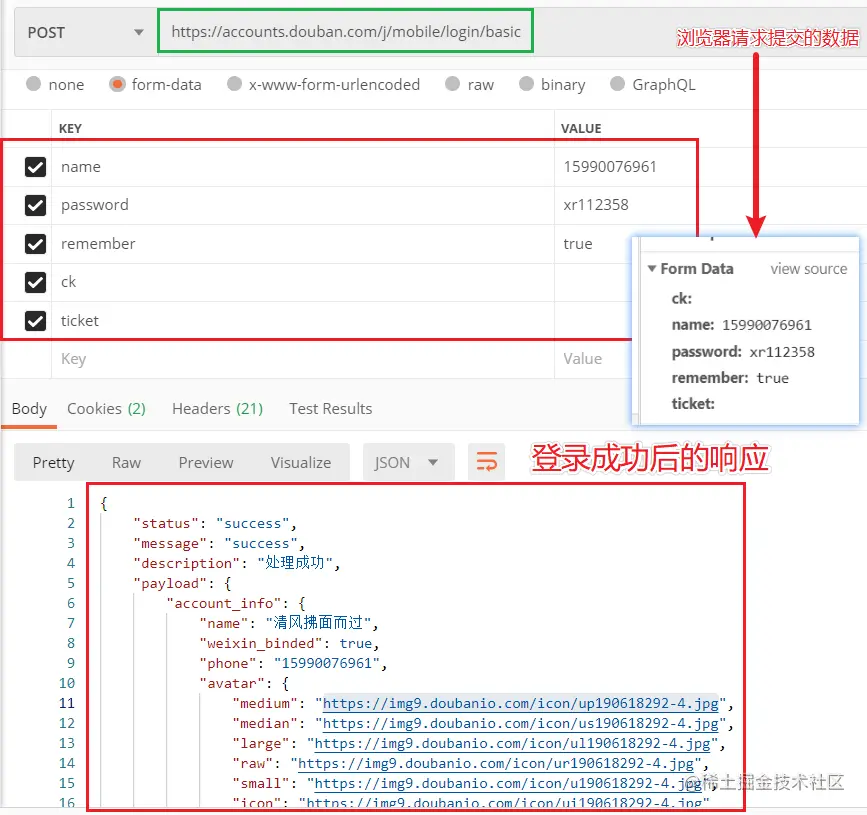The width and height of the screenshot is (867, 815).
Task: Click the "status" line in response
Action: pos(215,524)
